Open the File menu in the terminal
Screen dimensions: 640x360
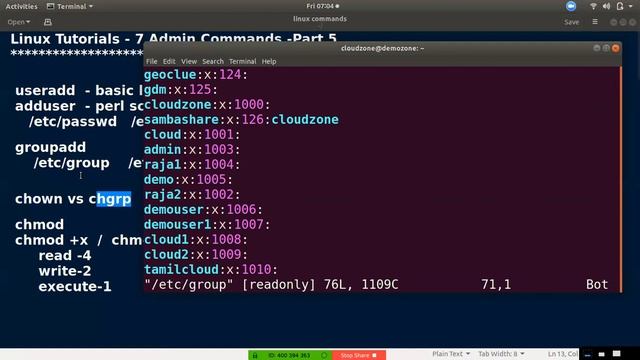click(x=151, y=61)
